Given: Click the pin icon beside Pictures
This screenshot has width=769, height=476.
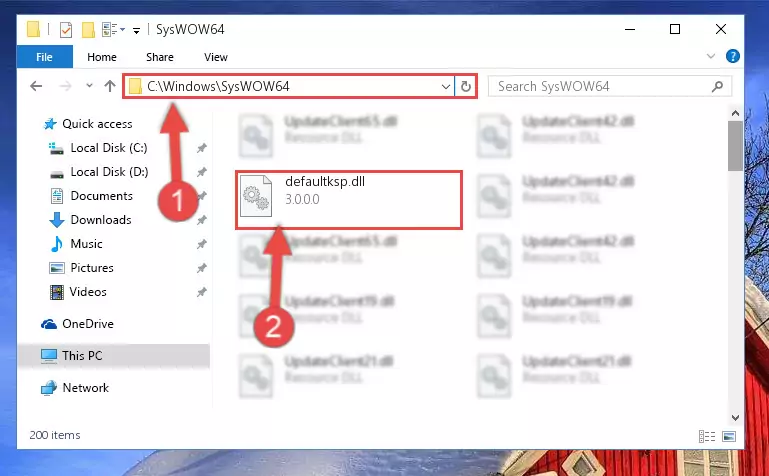Looking at the screenshot, I should point(202,268).
